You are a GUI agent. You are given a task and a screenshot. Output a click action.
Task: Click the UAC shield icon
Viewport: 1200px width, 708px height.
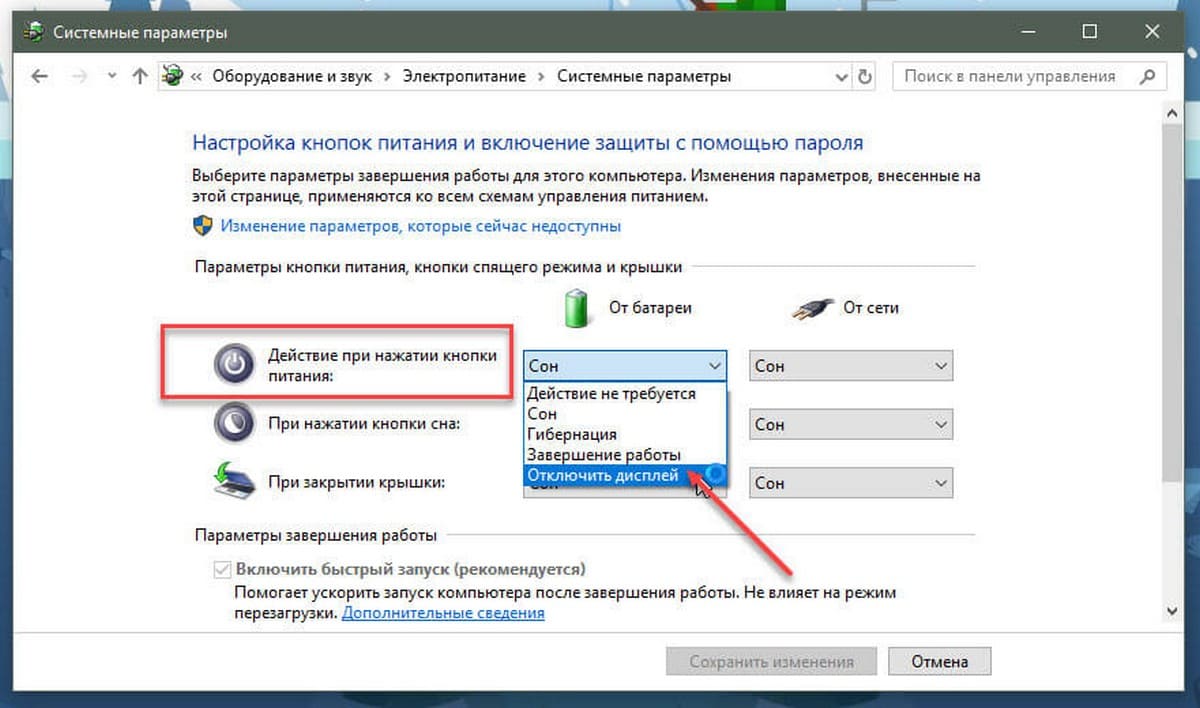click(x=203, y=226)
